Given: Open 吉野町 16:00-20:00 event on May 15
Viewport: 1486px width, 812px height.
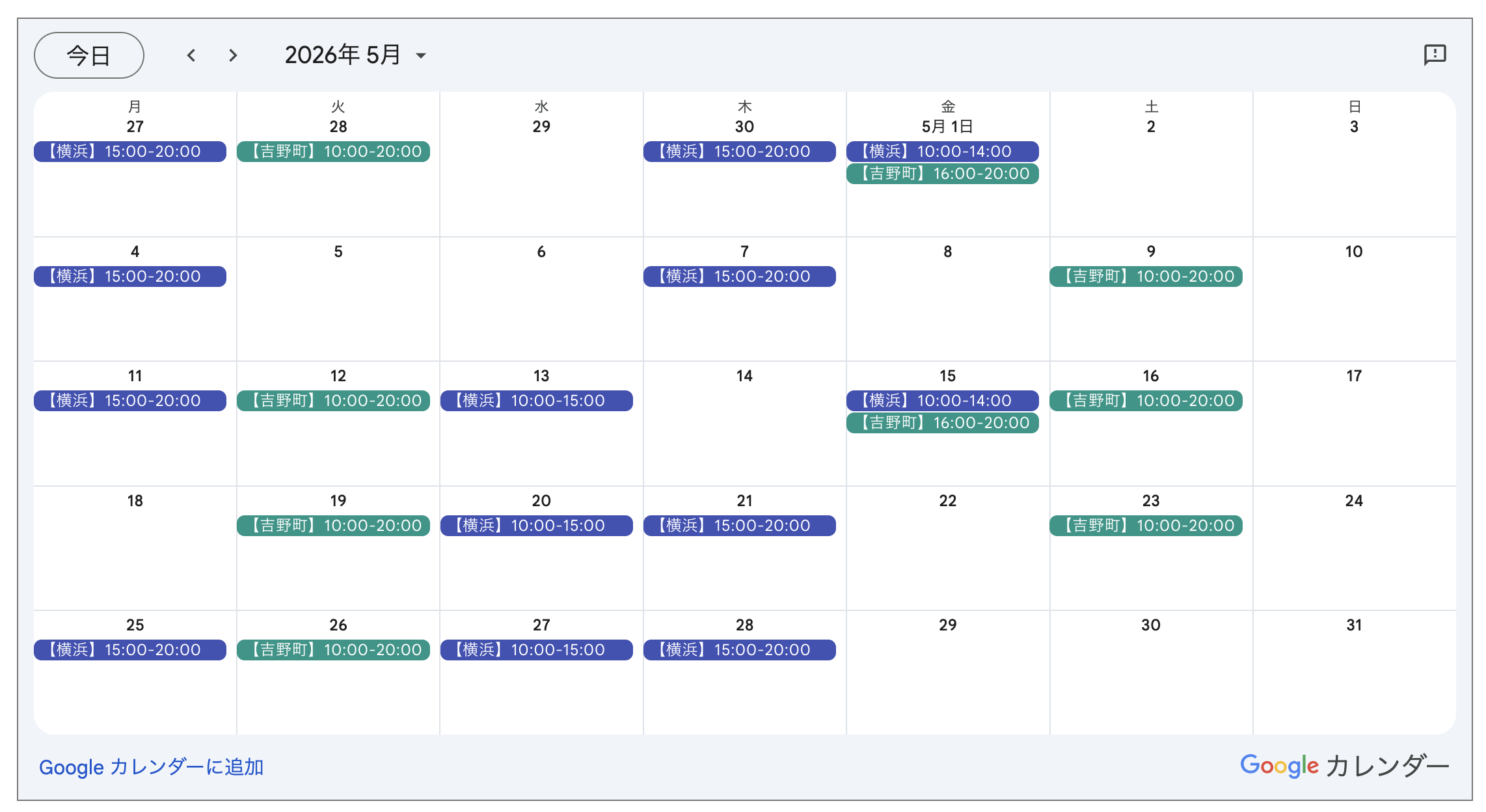Looking at the screenshot, I should pyautogui.click(x=942, y=423).
